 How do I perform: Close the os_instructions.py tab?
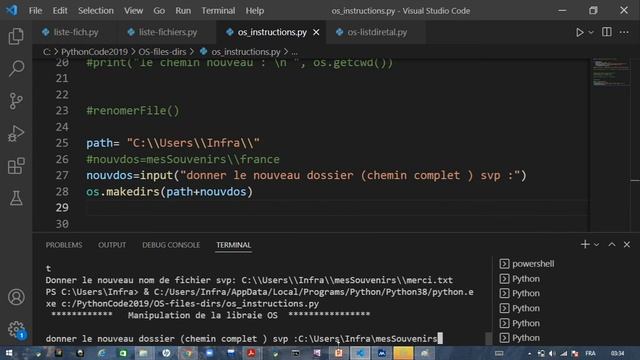(316, 32)
